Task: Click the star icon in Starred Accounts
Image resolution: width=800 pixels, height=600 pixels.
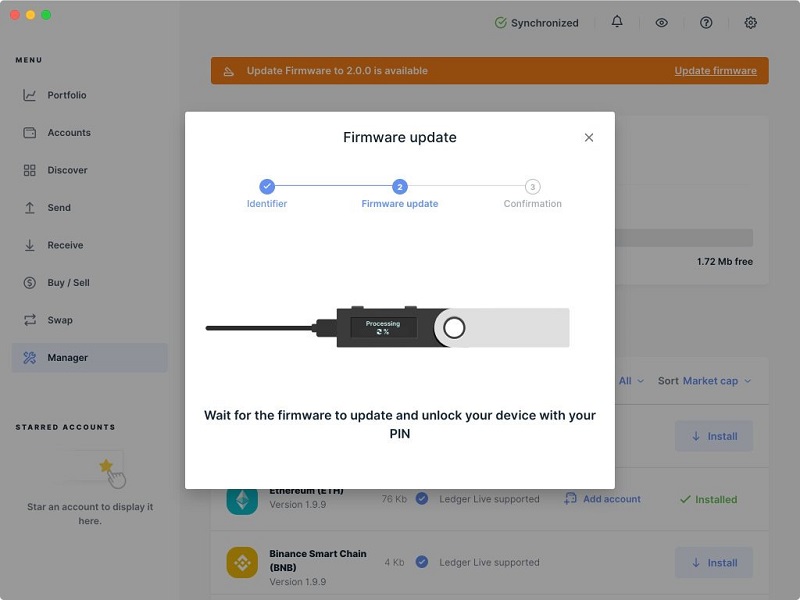Action: (x=106, y=465)
